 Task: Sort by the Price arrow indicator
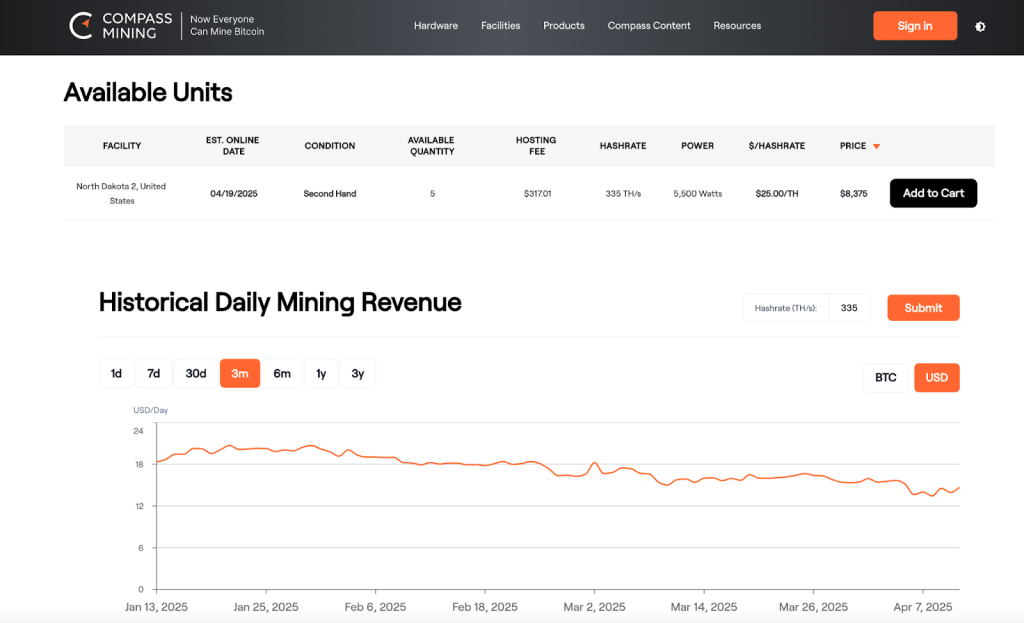click(x=876, y=147)
